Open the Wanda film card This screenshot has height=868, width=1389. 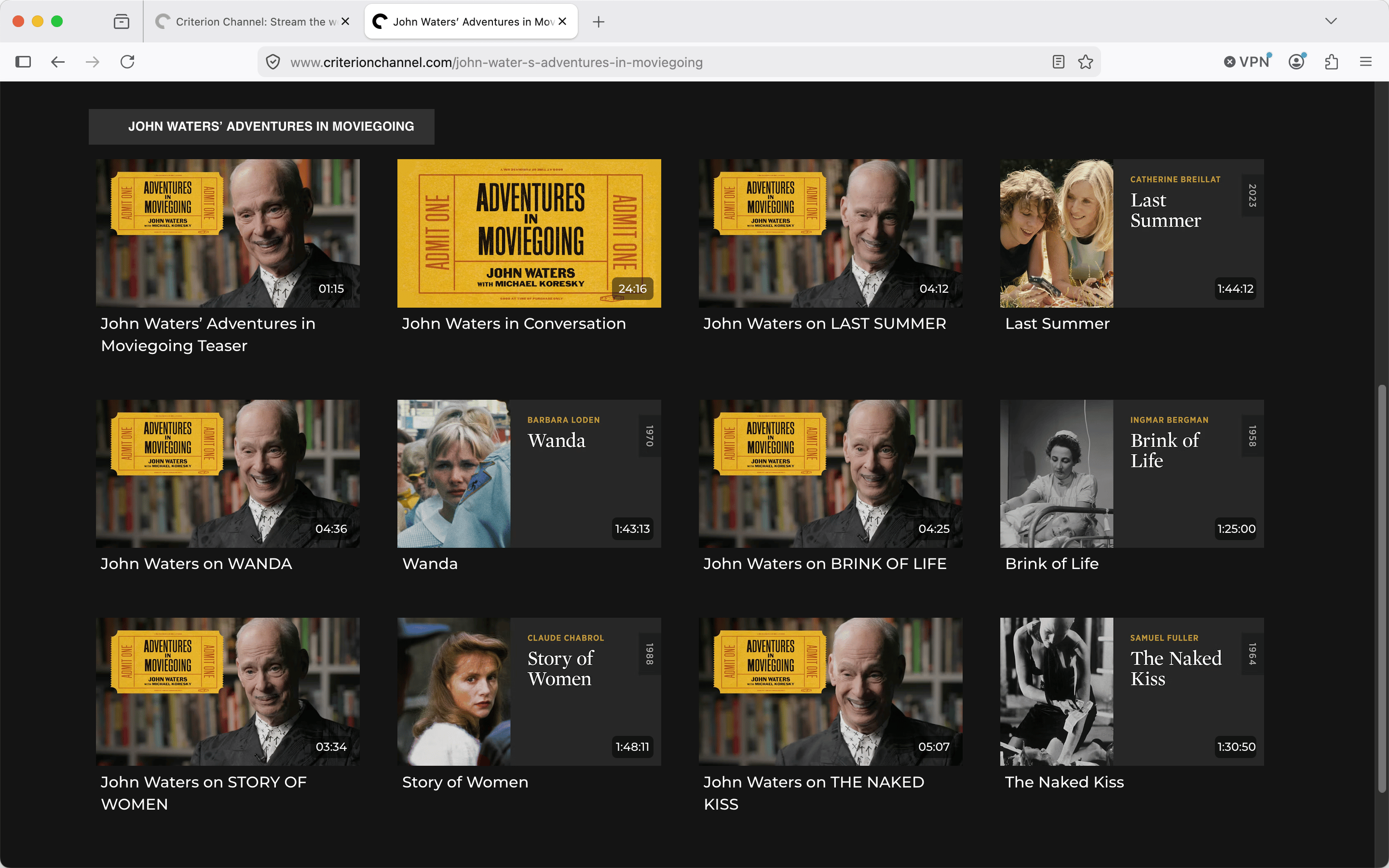click(529, 474)
